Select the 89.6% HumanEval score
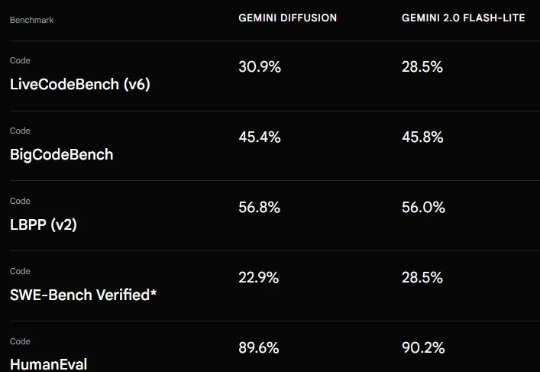 259,348
